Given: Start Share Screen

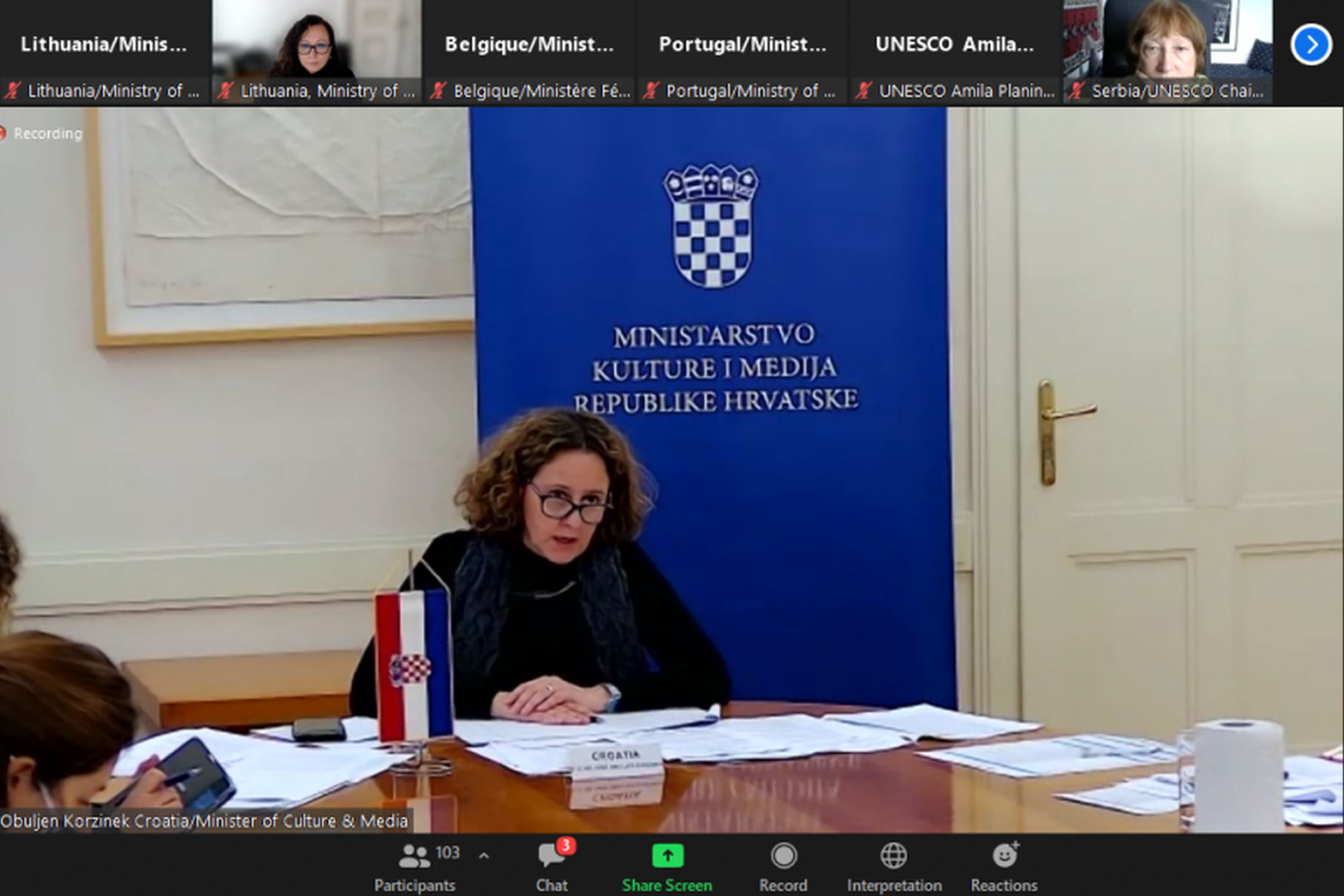Looking at the screenshot, I should coord(667,868).
